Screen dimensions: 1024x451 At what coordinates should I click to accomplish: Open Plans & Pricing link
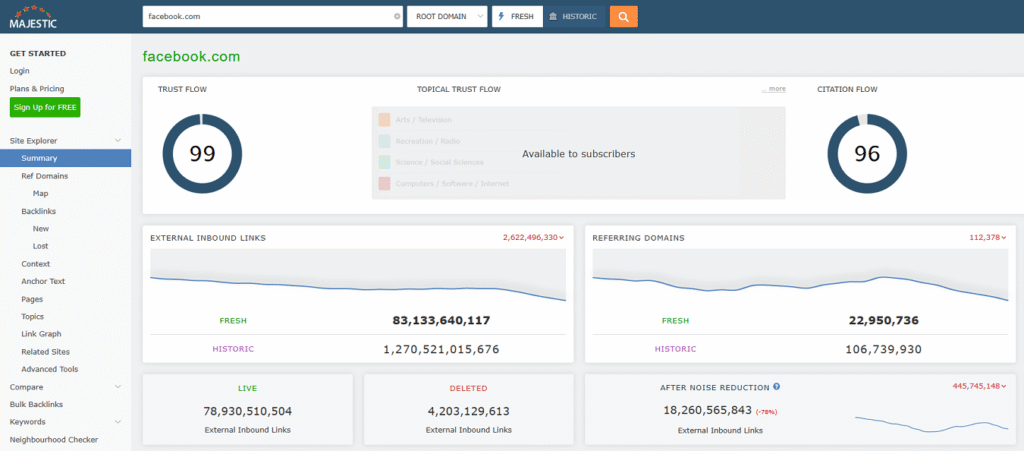click(x=37, y=88)
